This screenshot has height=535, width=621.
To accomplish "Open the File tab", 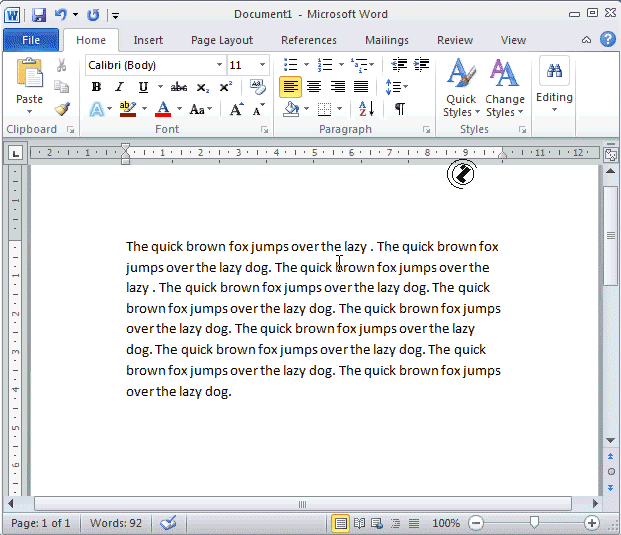I will [x=31, y=40].
